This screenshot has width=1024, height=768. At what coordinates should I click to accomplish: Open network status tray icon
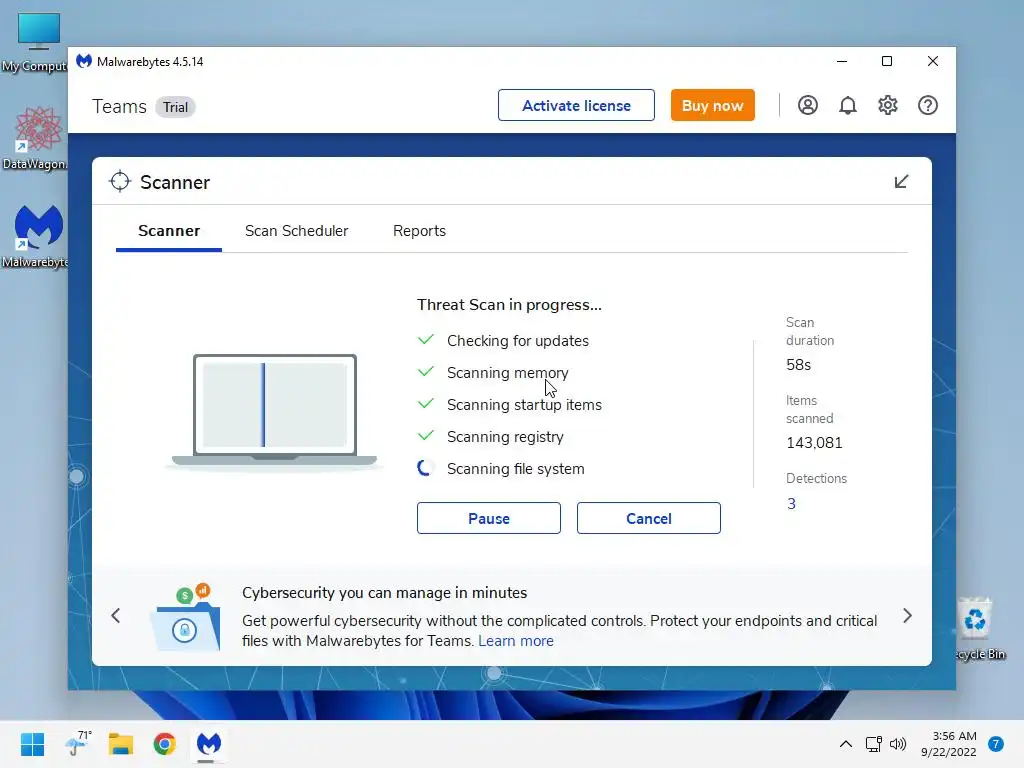(873, 744)
